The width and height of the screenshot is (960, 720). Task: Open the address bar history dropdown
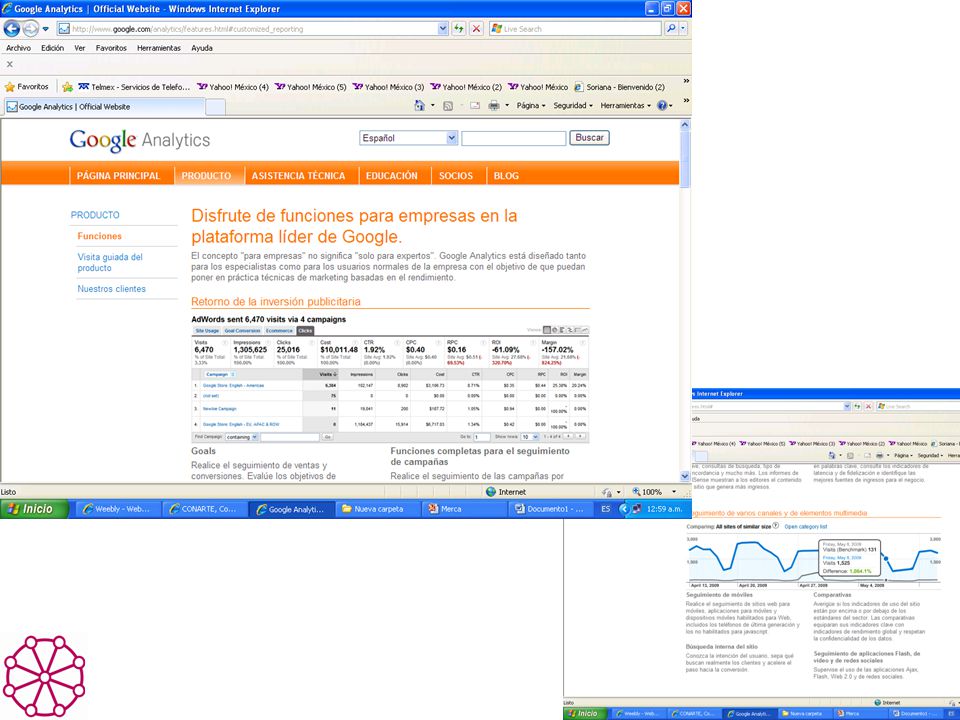point(443,28)
